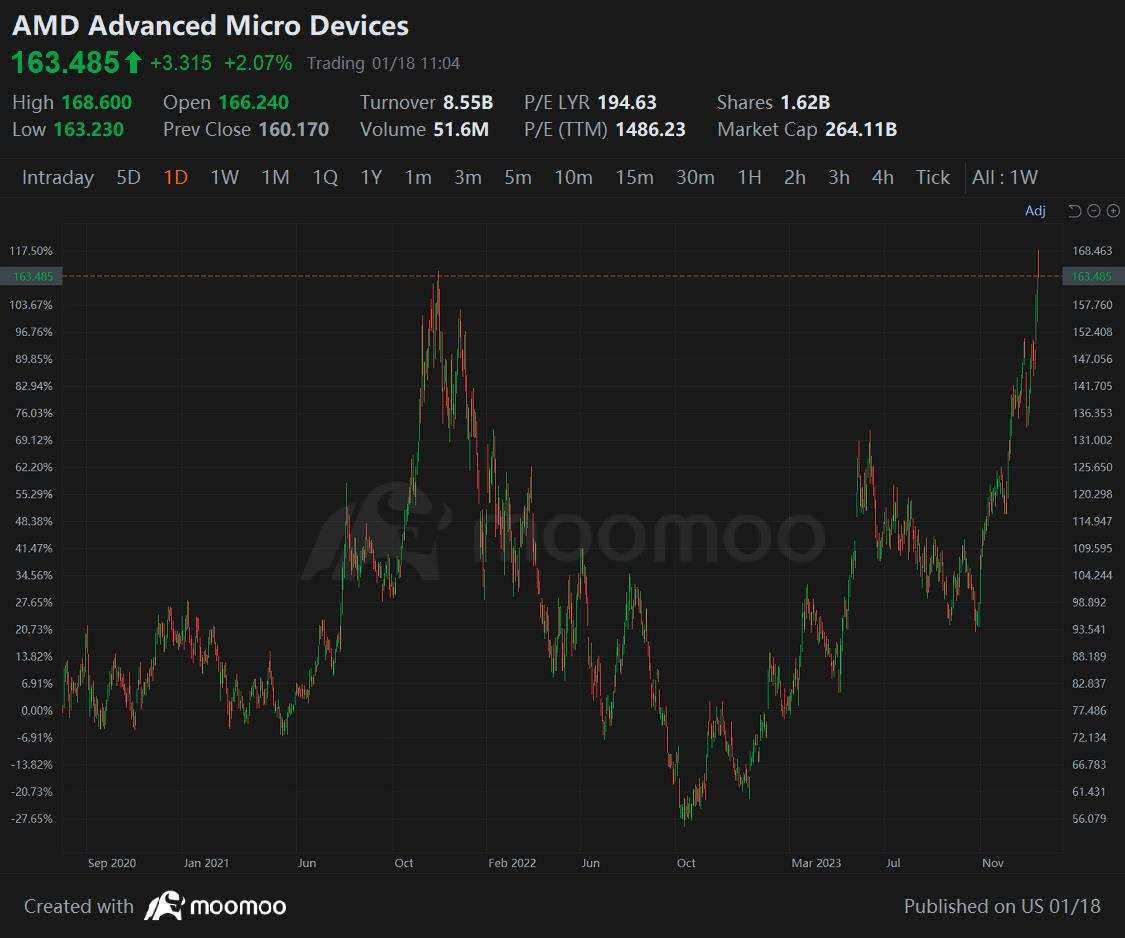Open the Tick chart tab

tap(933, 177)
